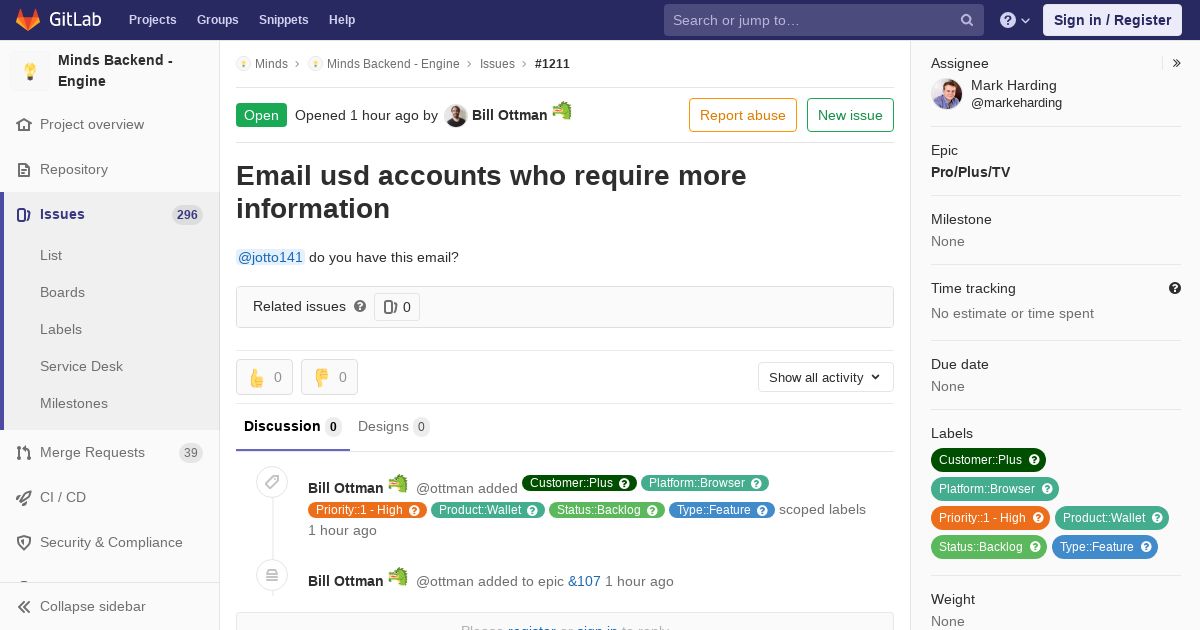Open the Show all activity dropdown
This screenshot has height=630, width=1200.
825,377
